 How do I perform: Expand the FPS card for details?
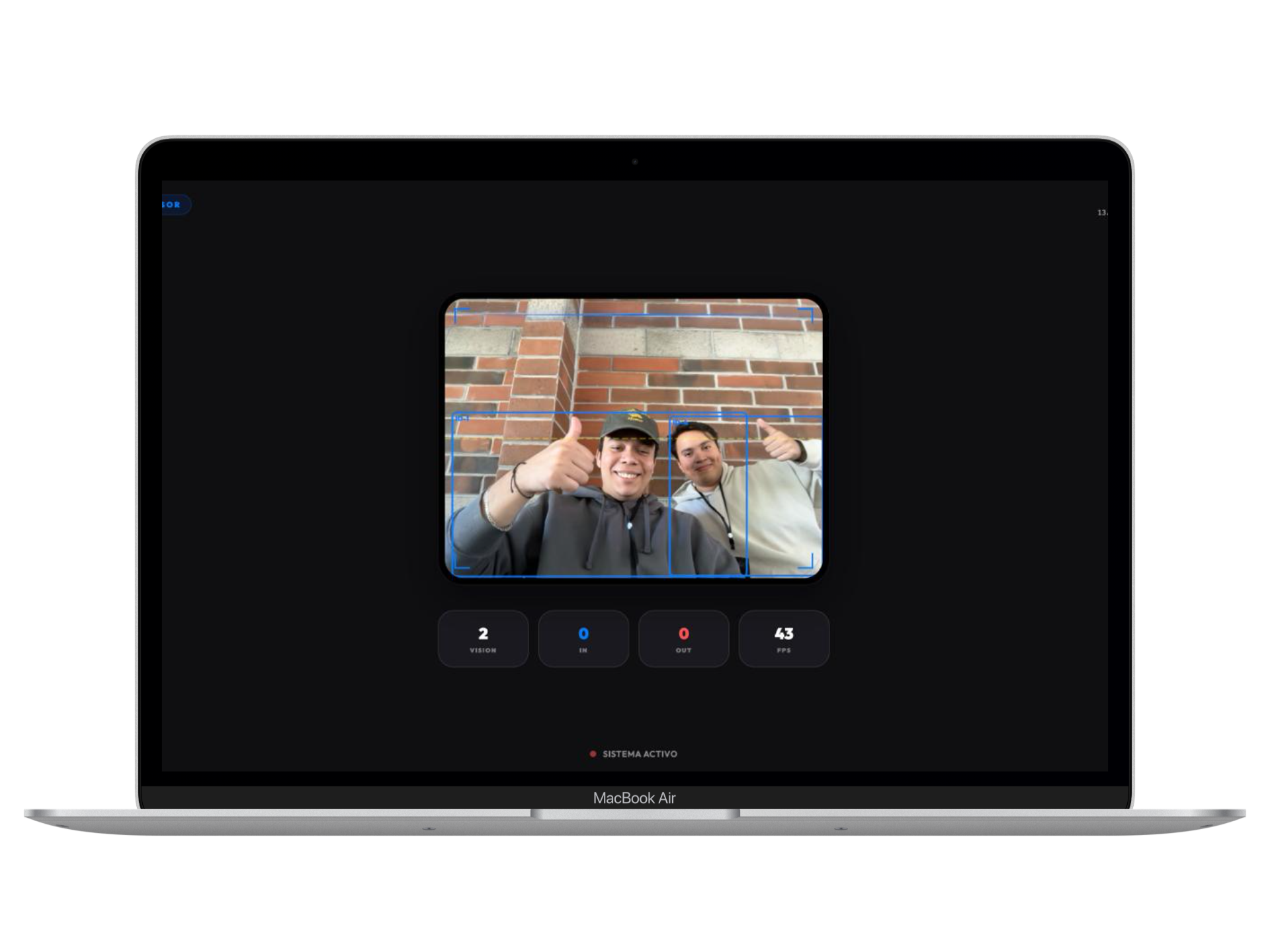click(784, 639)
